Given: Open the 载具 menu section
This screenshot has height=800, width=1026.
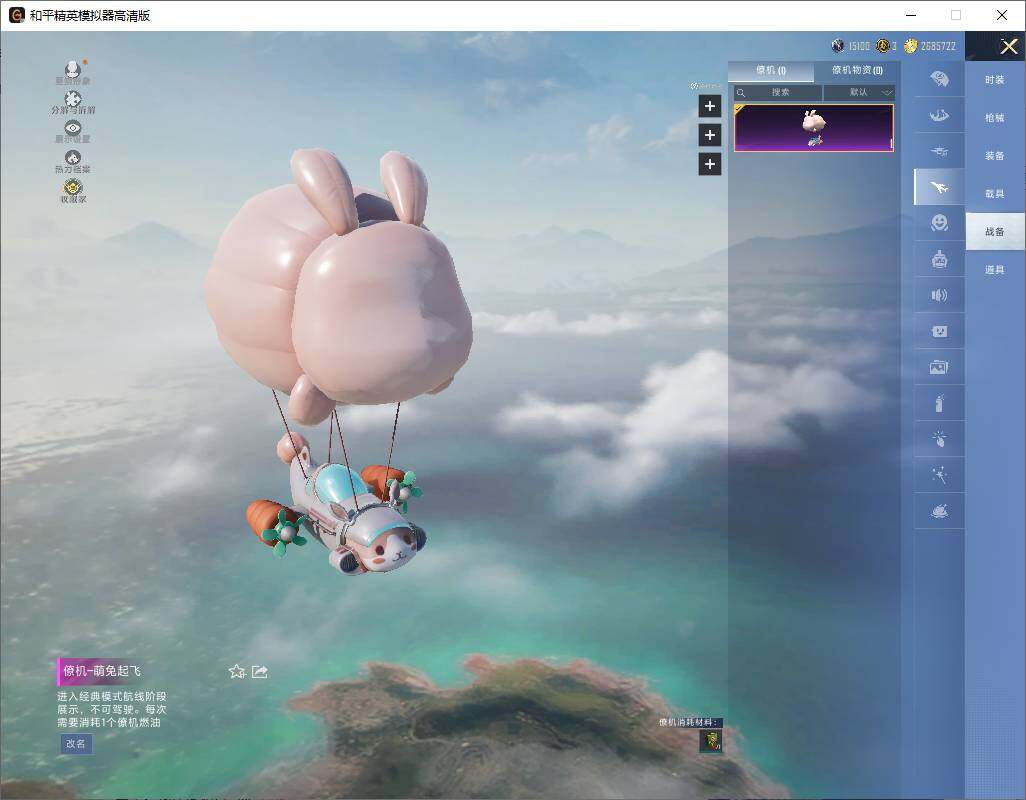Looking at the screenshot, I should [x=995, y=194].
